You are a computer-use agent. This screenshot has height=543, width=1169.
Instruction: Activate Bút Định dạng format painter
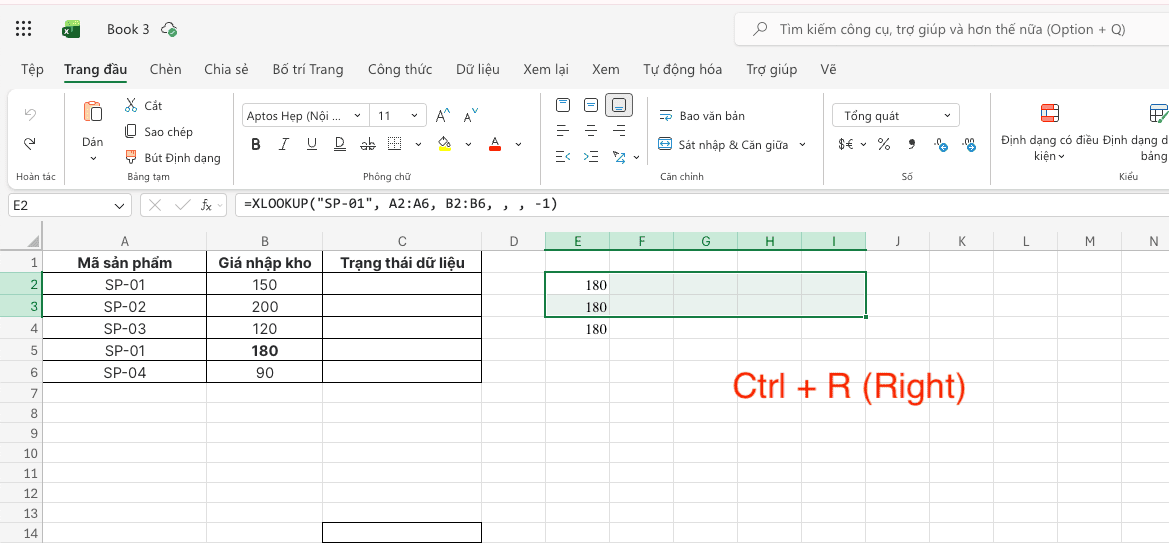172,157
